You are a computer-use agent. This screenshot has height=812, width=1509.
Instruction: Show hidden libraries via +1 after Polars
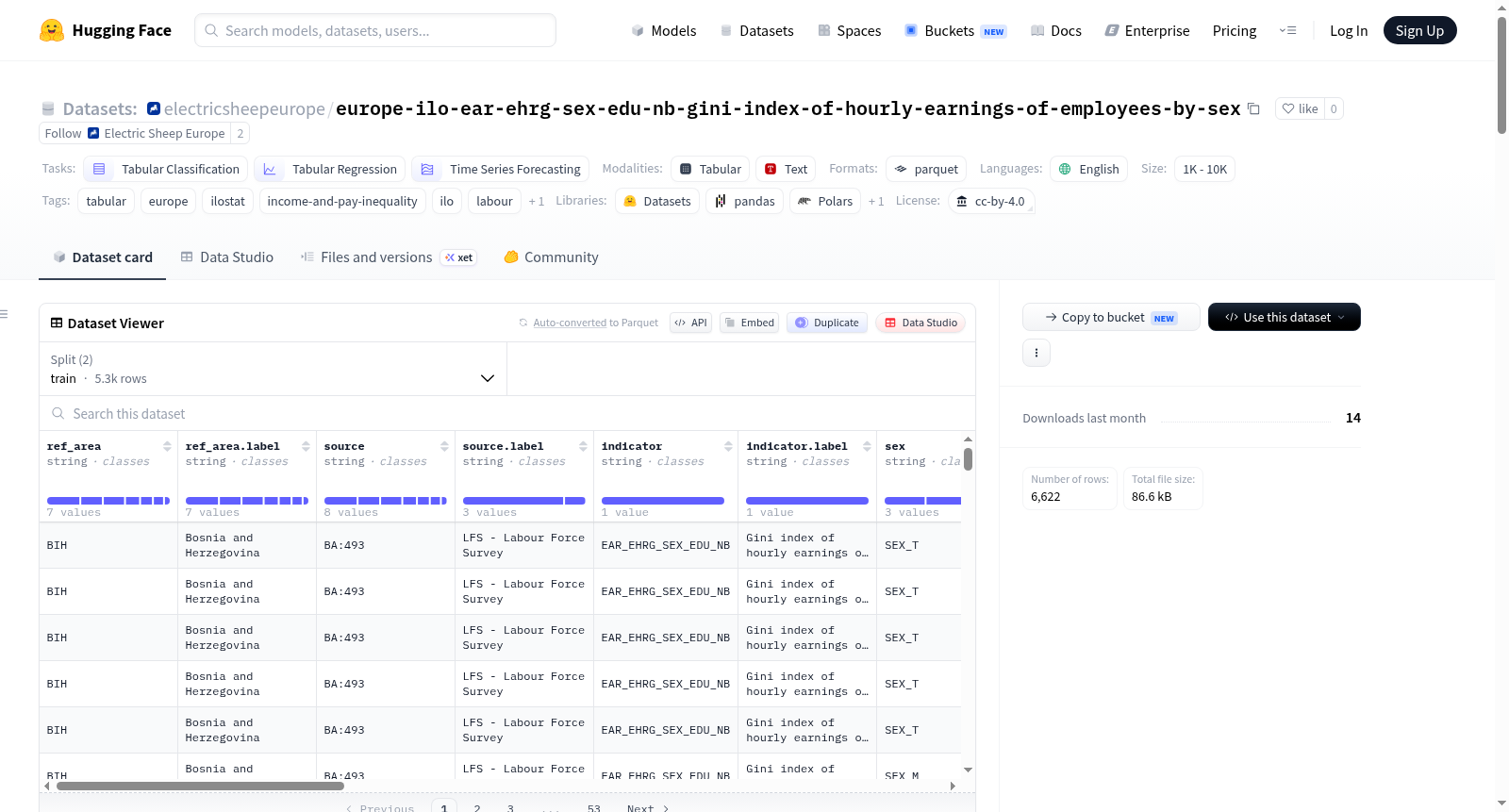(x=876, y=201)
